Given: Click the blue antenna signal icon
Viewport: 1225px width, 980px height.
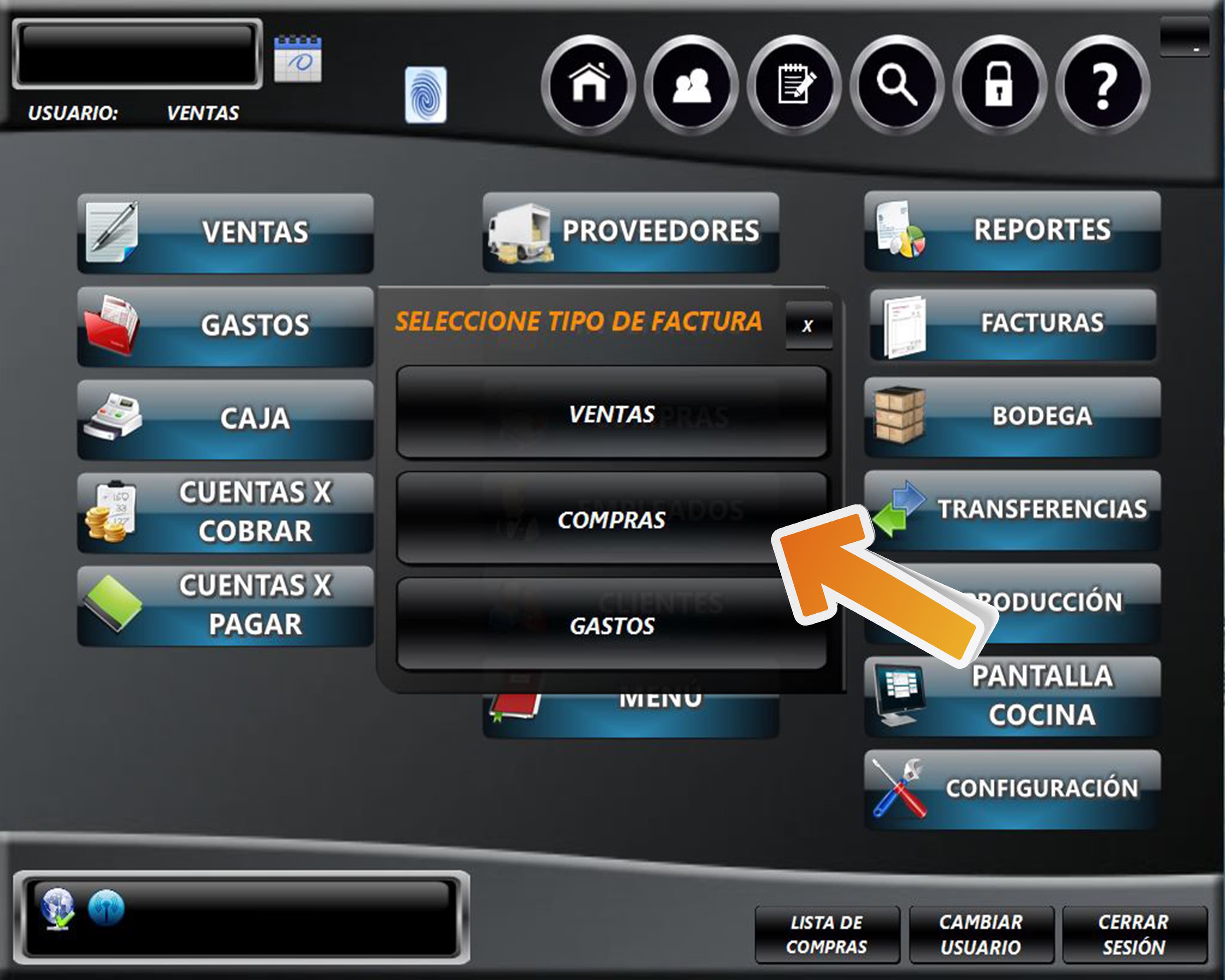Looking at the screenshot, I should 106,908.
